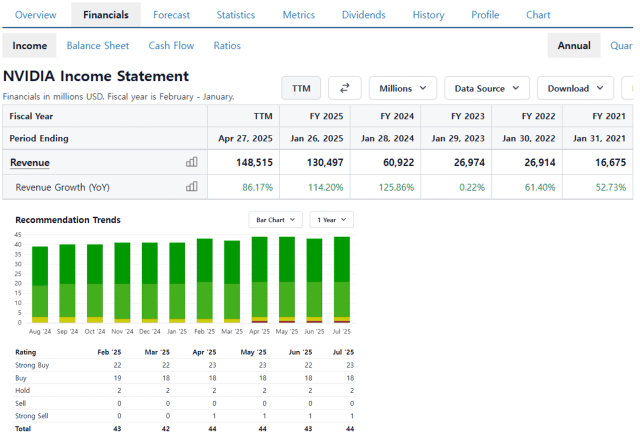Click the Apr '25 recommendation bar
Image resolution: width=640 pixels, height=444 pixels.
point(260,280)
